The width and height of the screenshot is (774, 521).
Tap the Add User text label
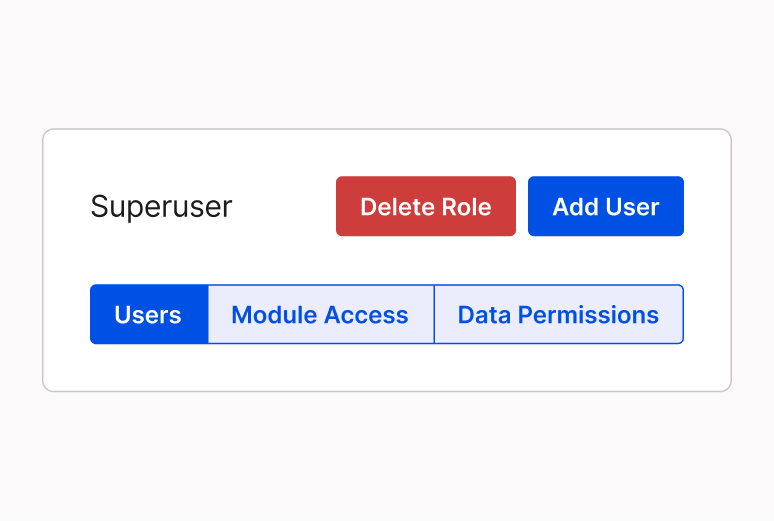click(x=606, y=206)
